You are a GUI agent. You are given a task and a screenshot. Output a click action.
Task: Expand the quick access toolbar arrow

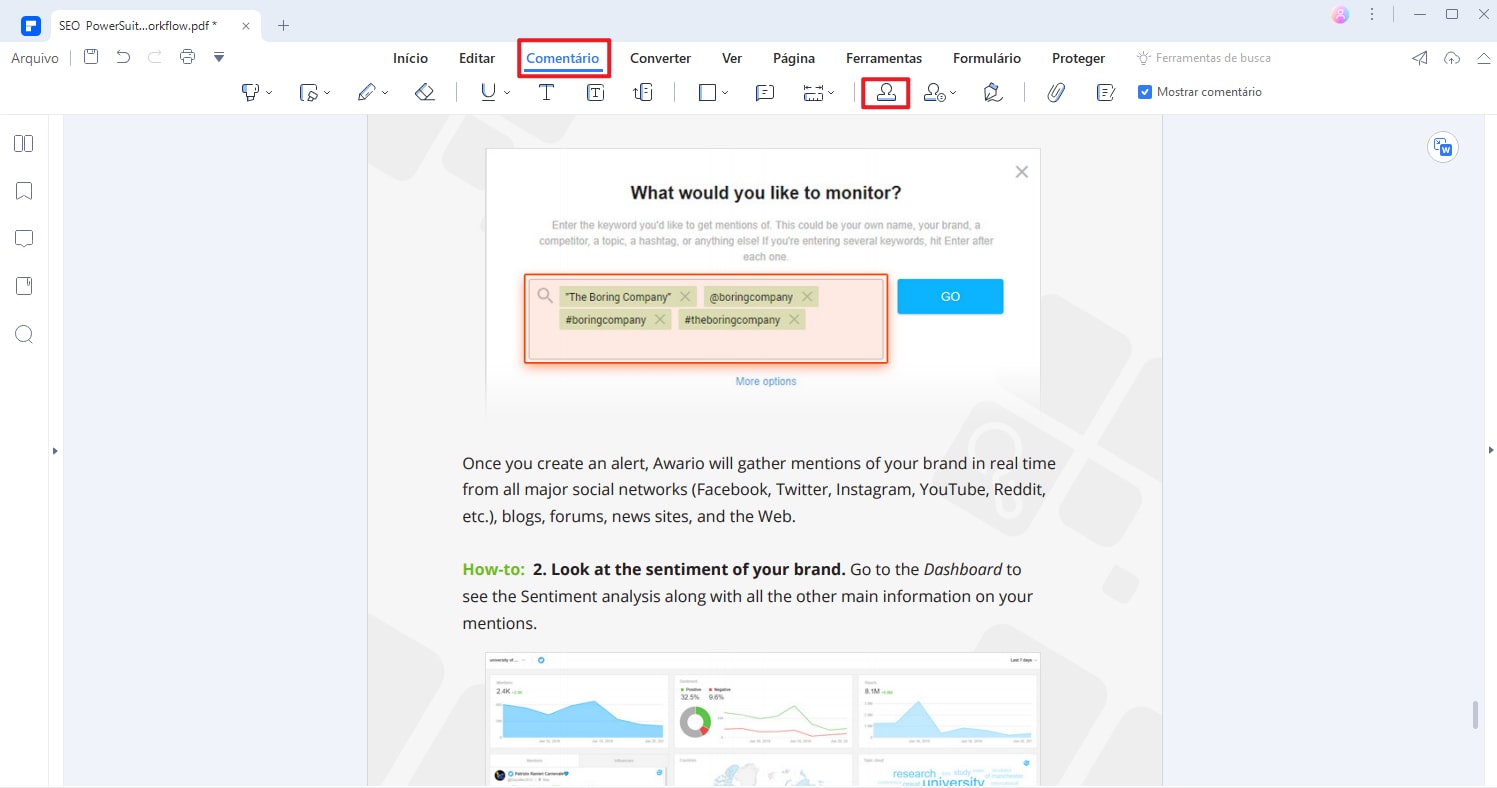click(x=219, y=57)
